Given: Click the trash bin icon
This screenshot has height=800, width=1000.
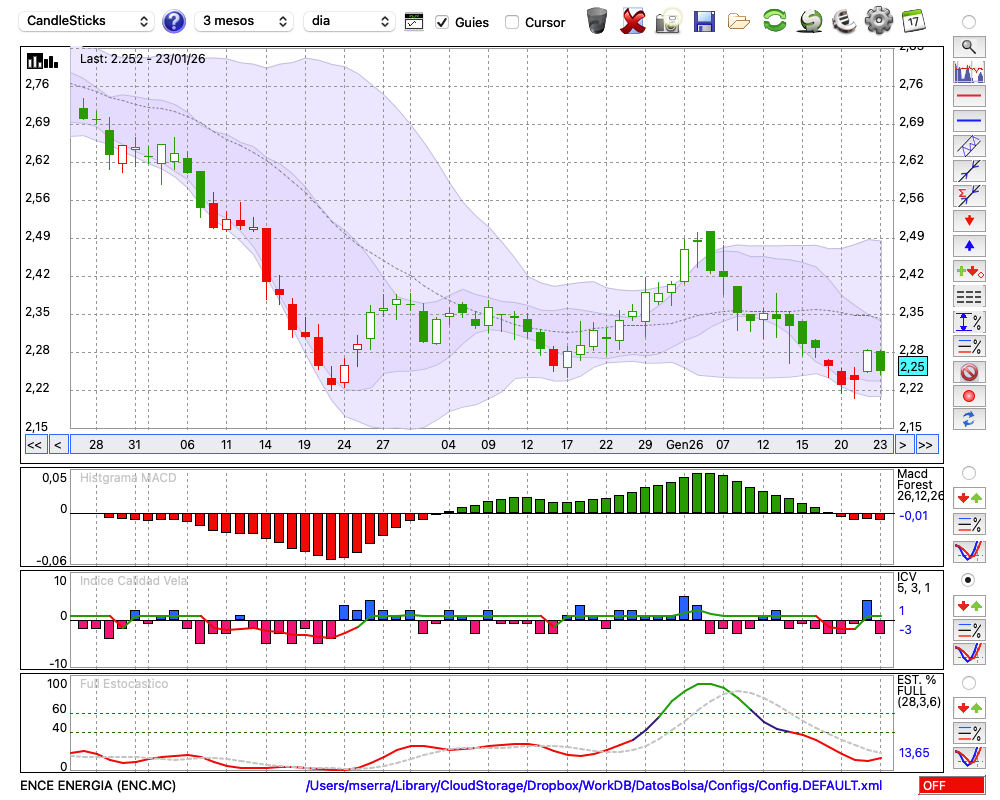Looking at the screenshot, I should point(597,21).
